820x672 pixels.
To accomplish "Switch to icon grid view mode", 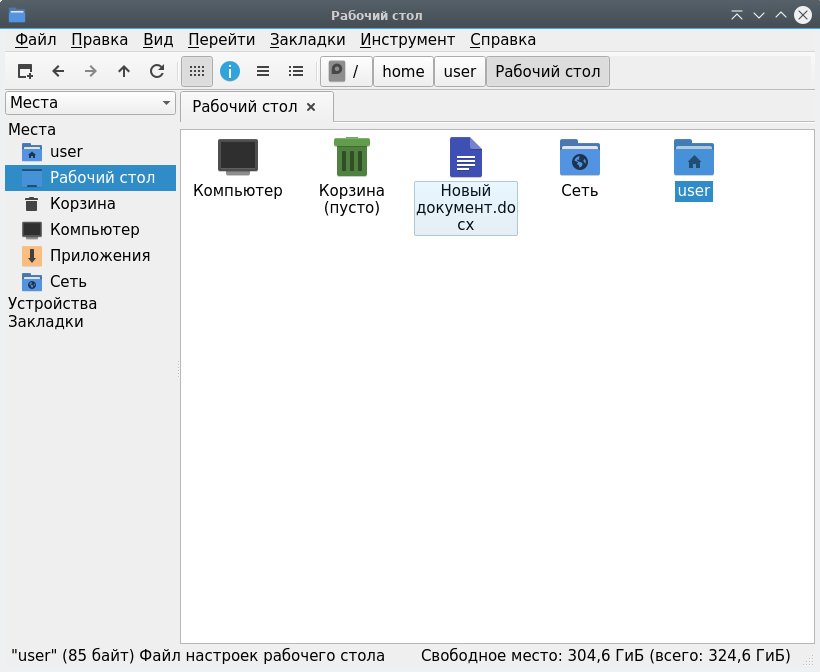I will [197, 71].
